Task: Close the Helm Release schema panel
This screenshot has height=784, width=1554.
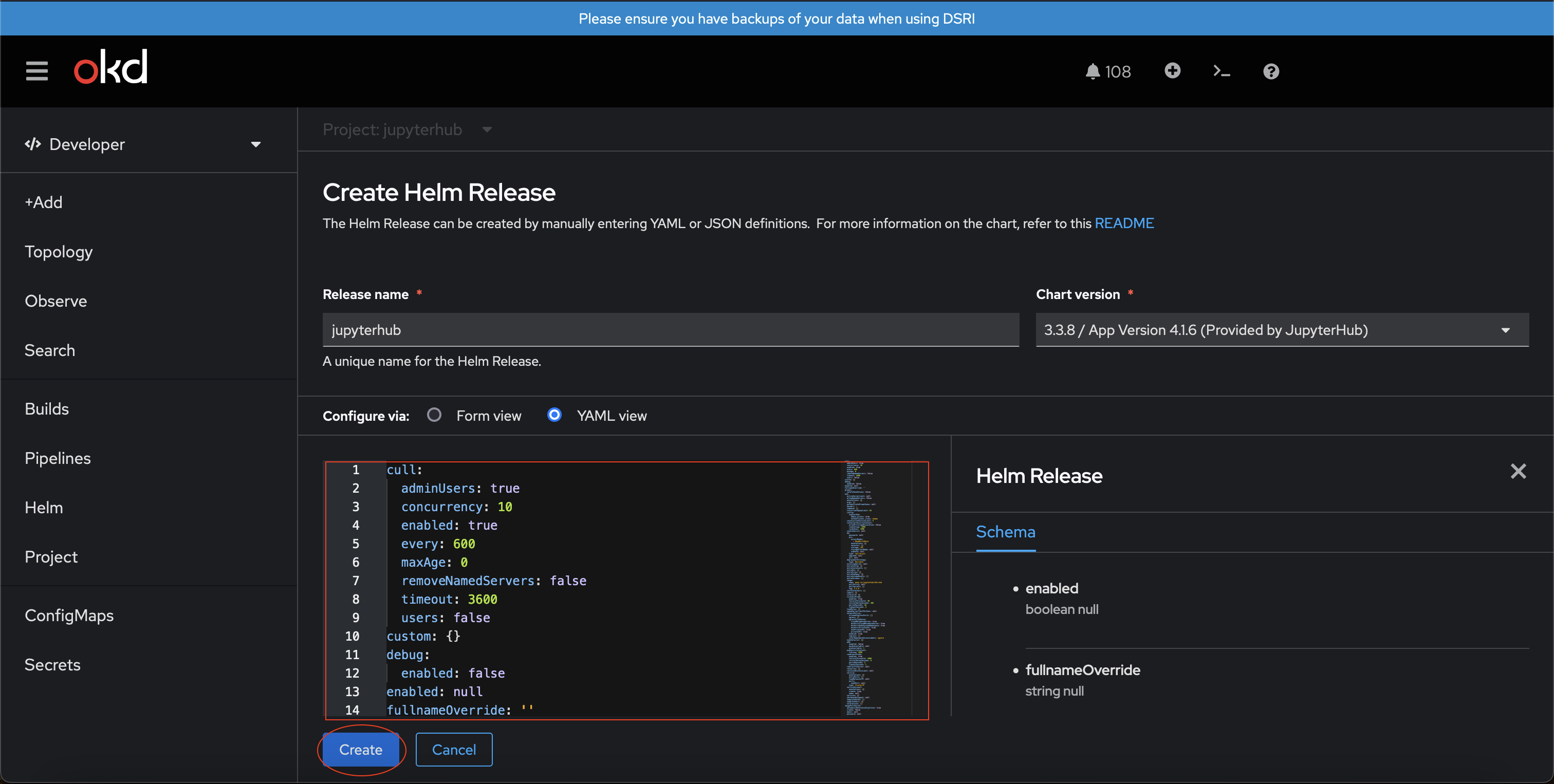Action: pos(1518,471)
